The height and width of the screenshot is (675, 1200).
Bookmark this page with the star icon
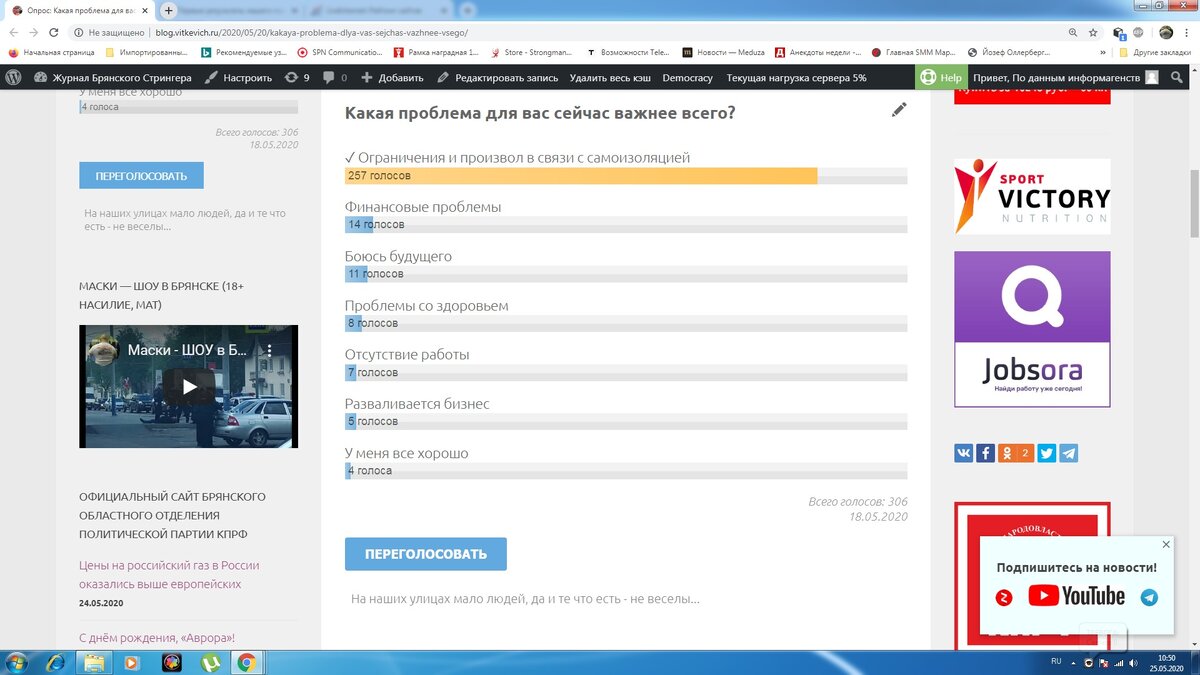(1094, 32)
